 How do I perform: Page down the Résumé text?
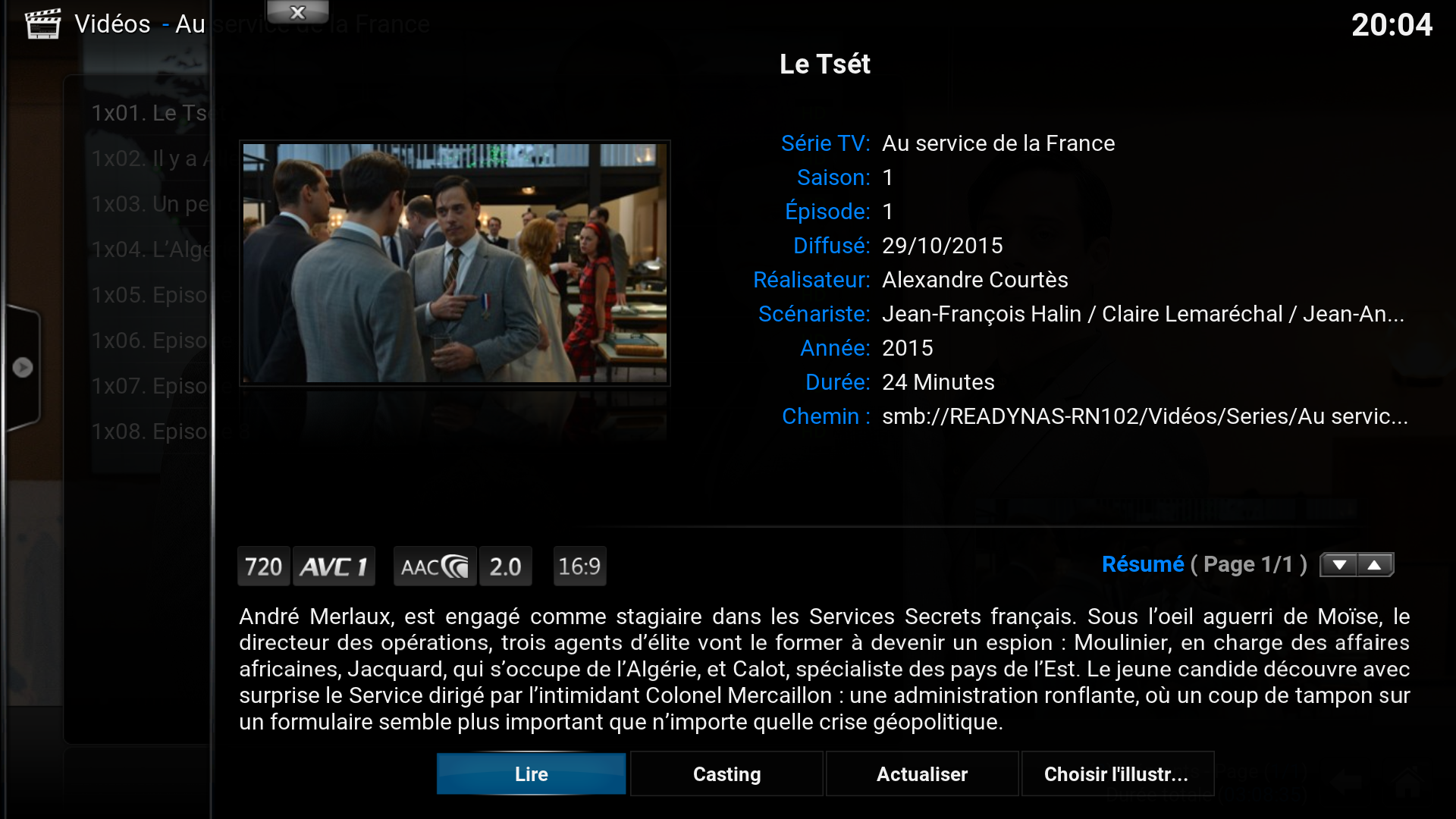[1339, 565]
